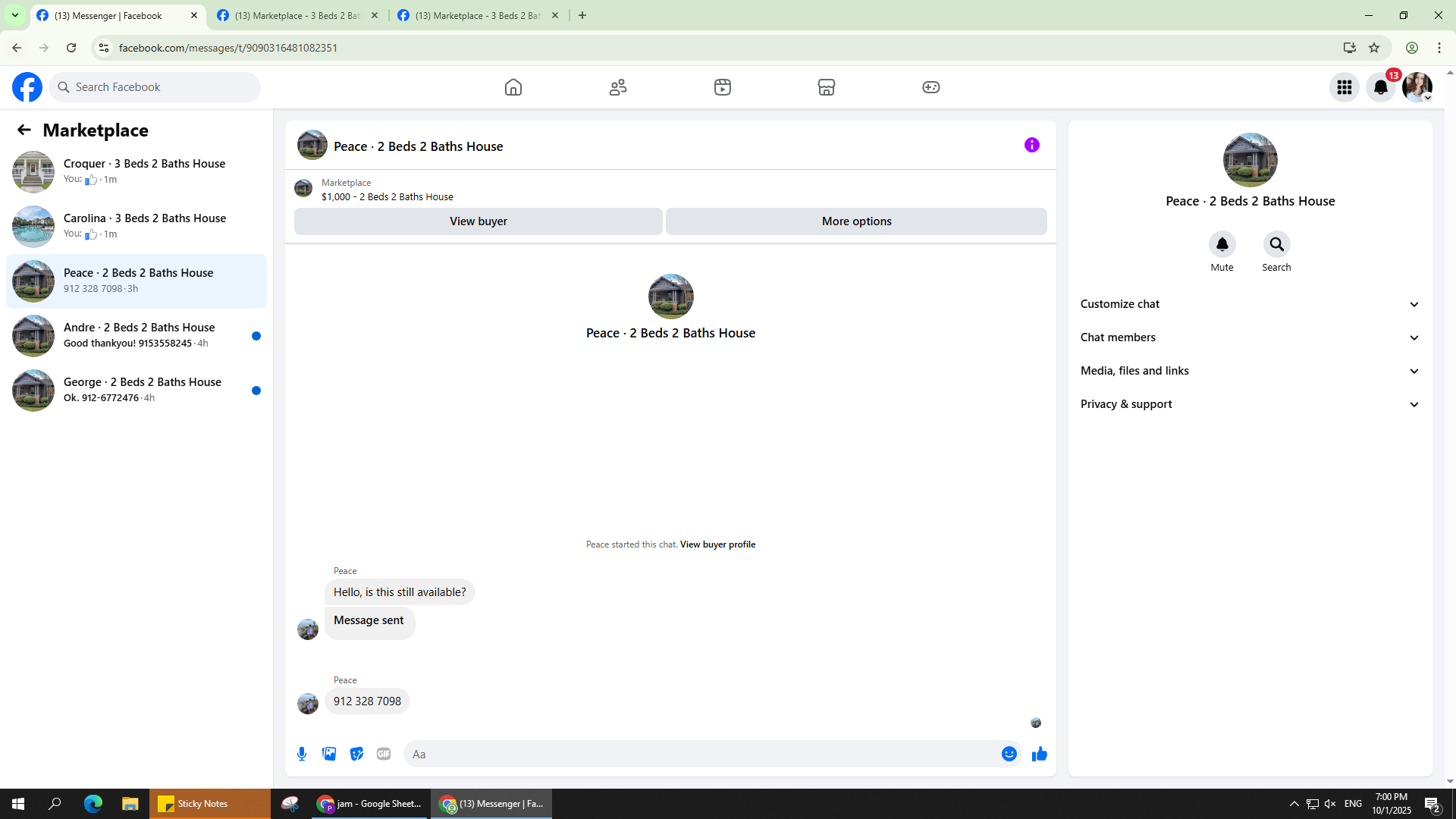Viewport: 1456px width, 819px height.
Task: Expand the Chat members section
Action: click(x=1250, y=337)
